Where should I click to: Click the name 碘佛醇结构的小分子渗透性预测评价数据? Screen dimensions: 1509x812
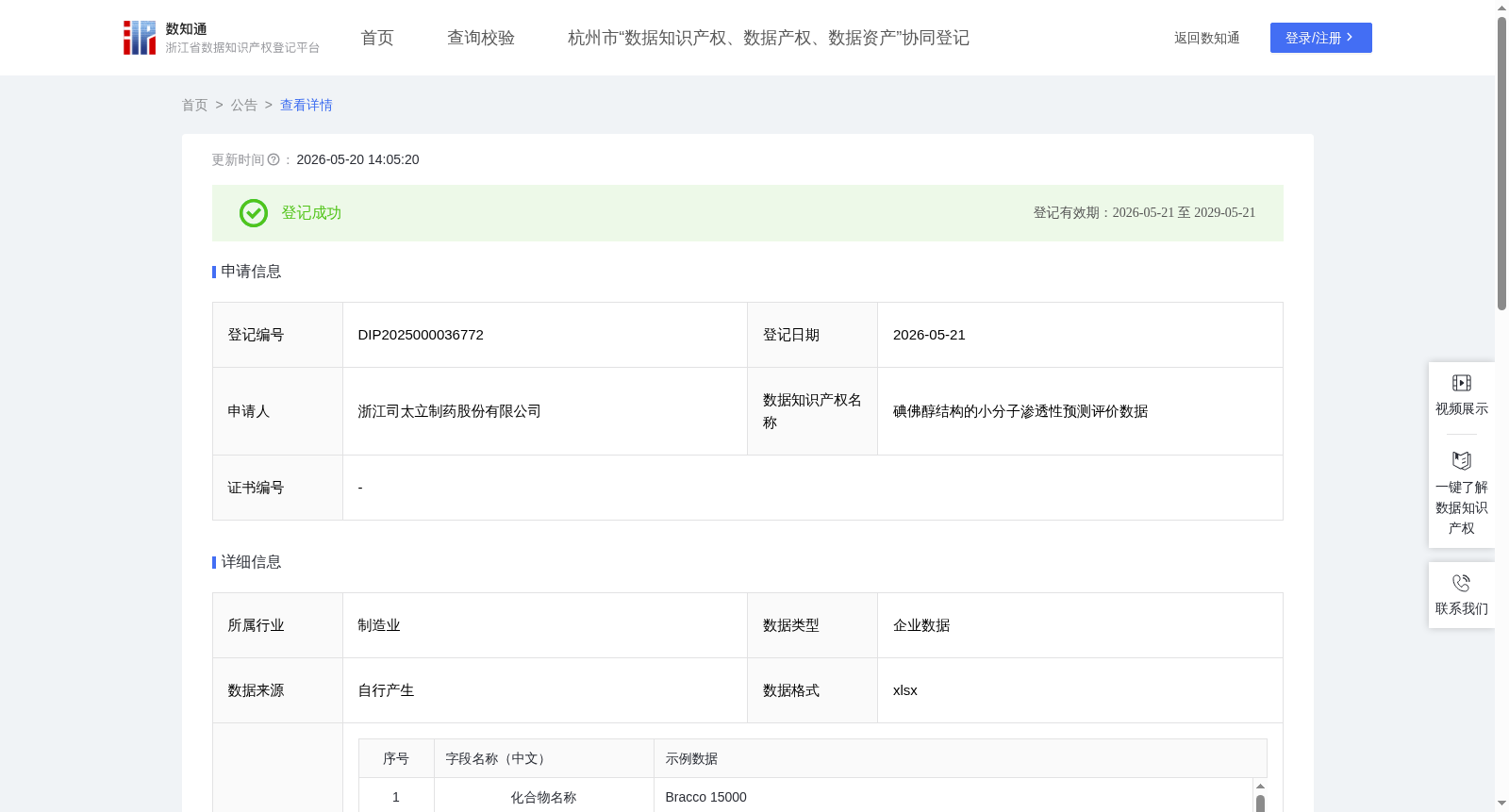coord(1020,411)
